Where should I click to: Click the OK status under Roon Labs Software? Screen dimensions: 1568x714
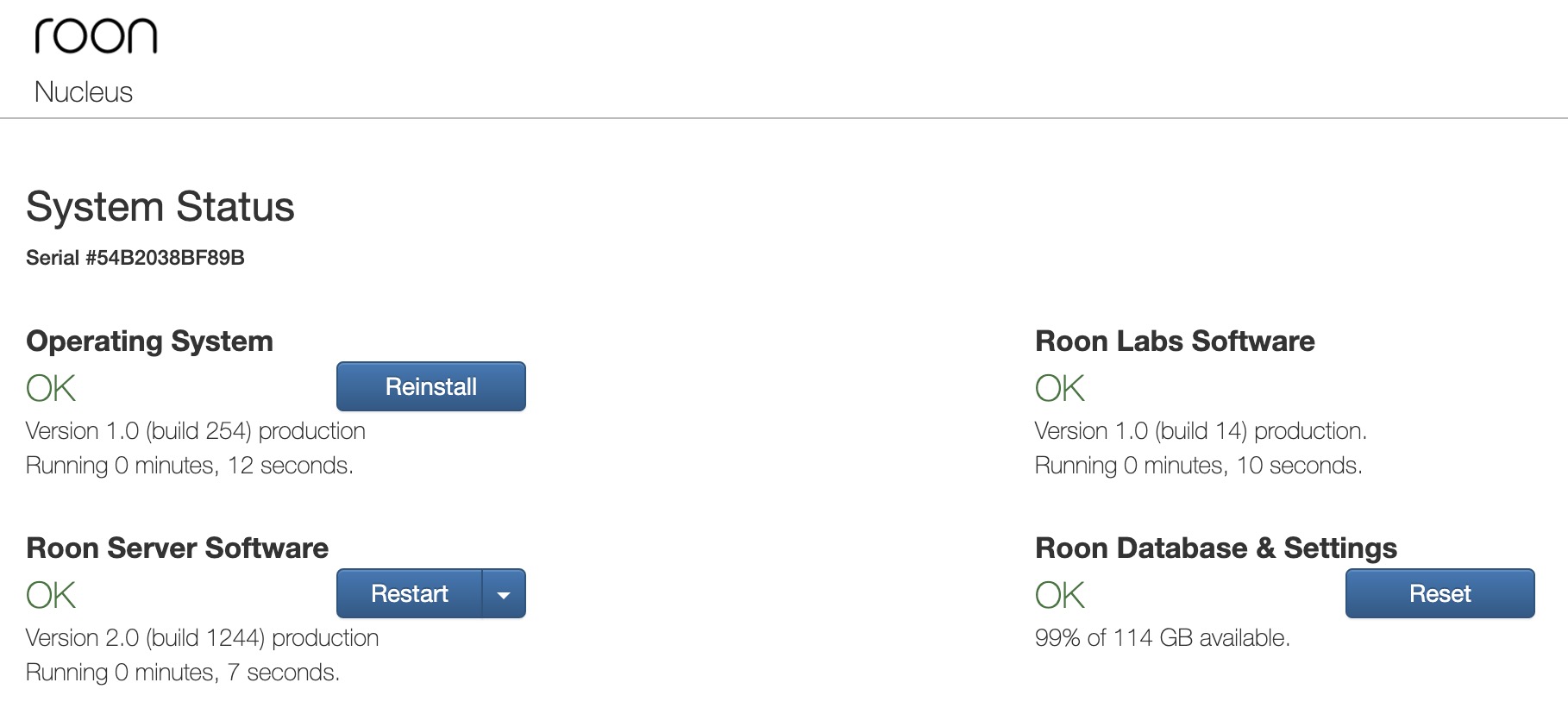coord(1060,388)
